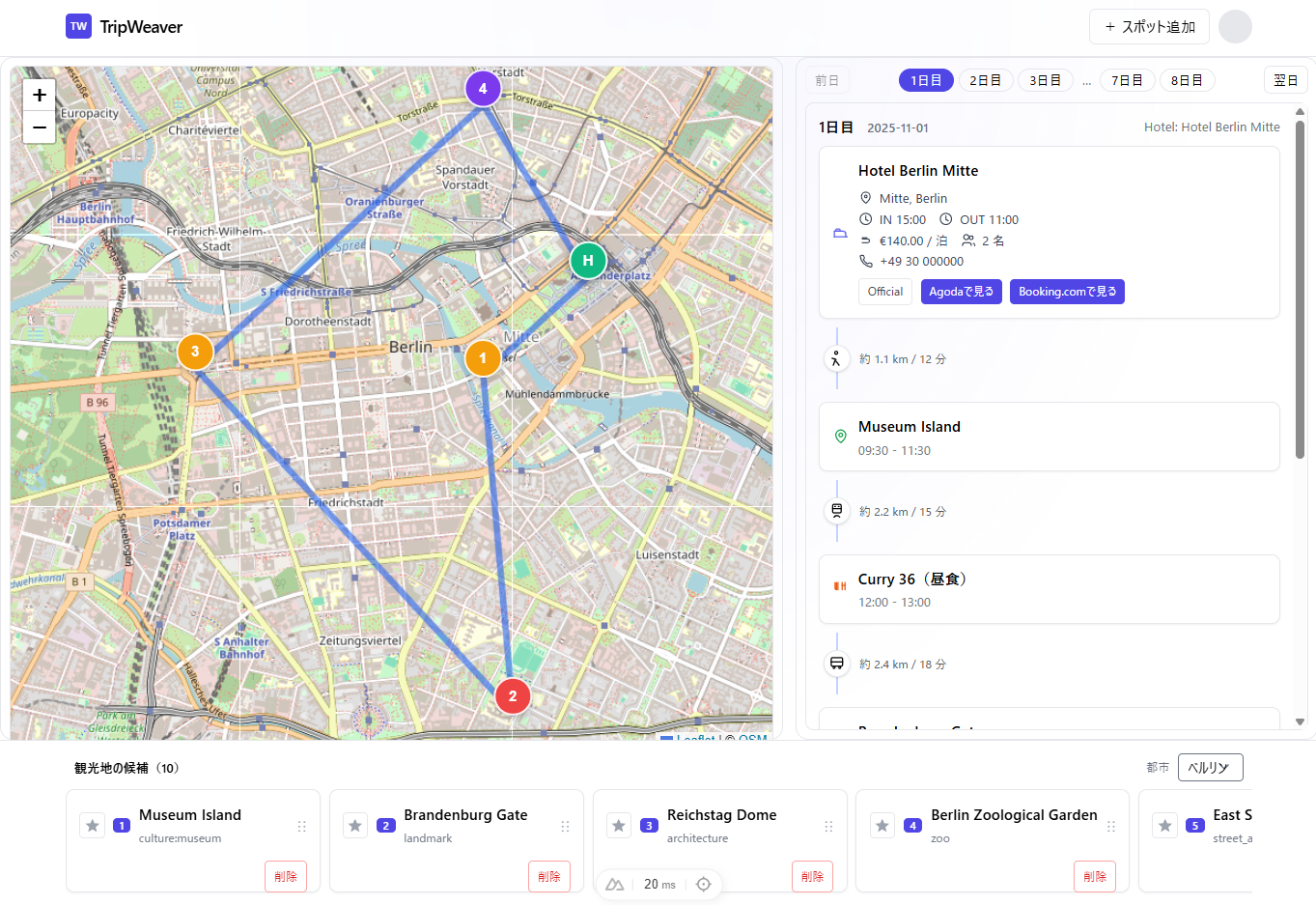The width and height of the screenshot is (1316, 905).
Task: Click drag handle on Reichstag Dome card
Action: 828,827
